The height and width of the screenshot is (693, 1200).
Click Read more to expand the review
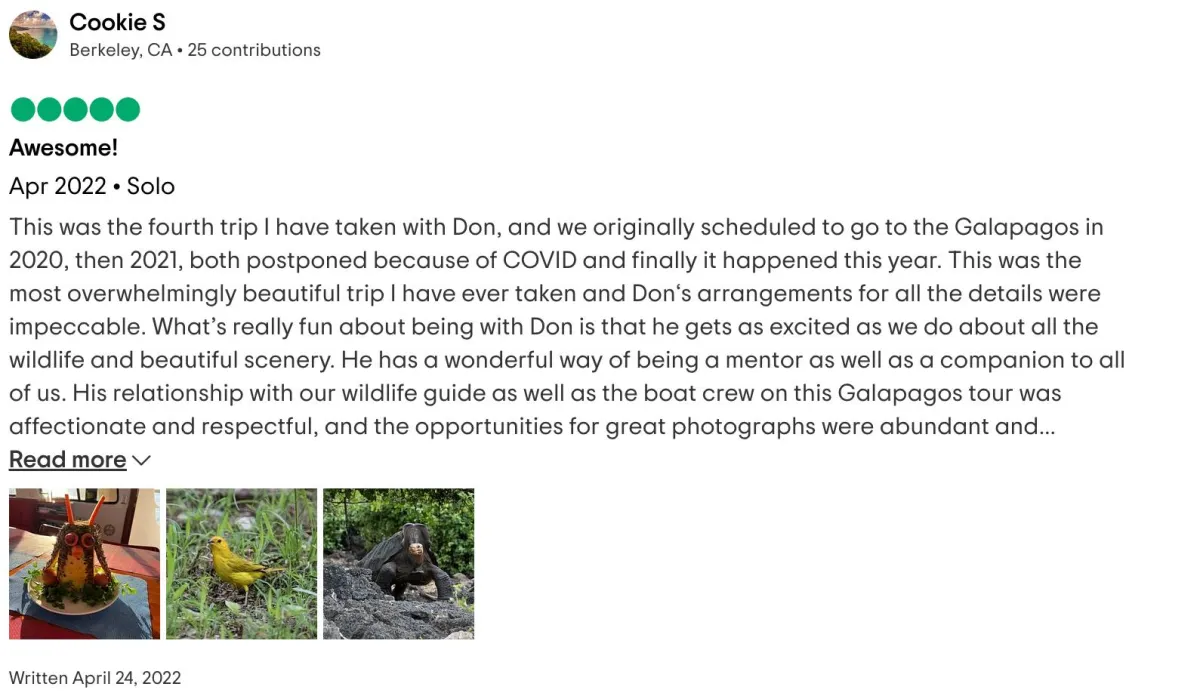pos(67,460)
